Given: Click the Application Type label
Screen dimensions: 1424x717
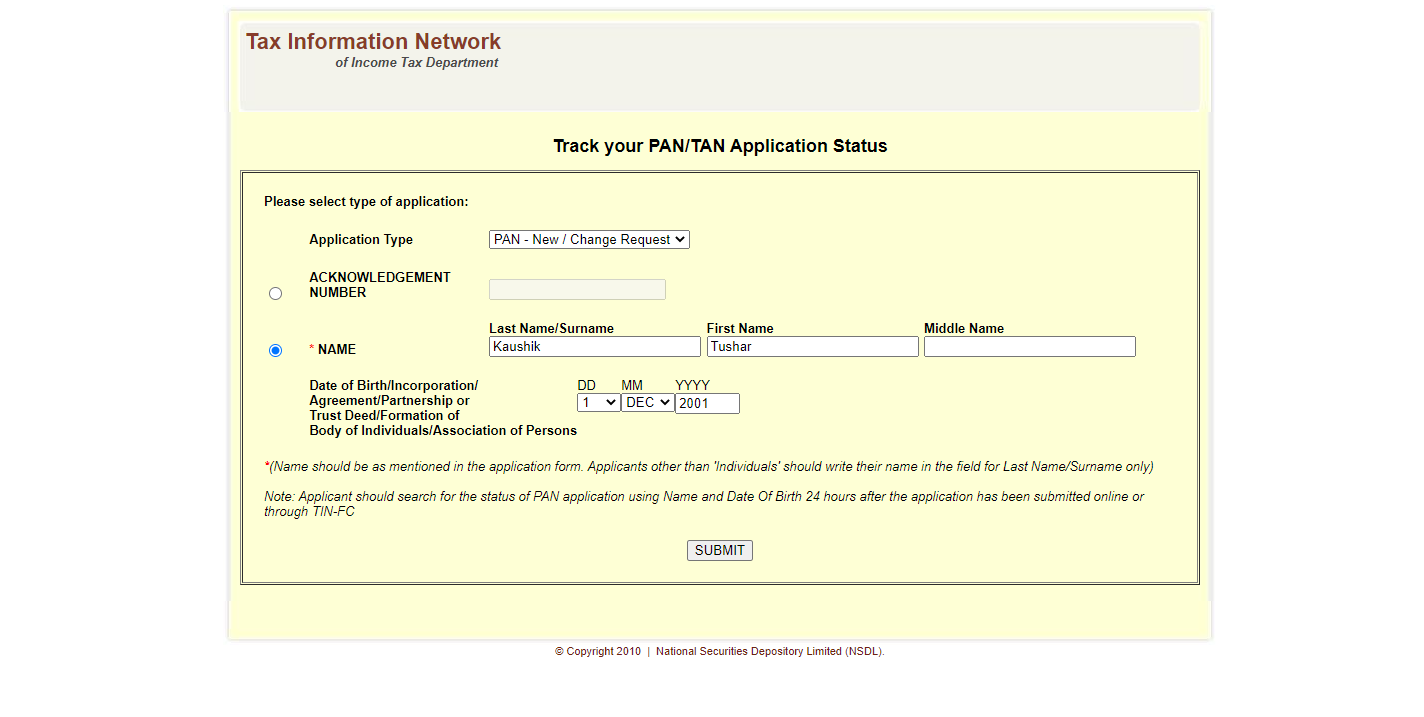Looking at the screenshot, I should (361, 240).
